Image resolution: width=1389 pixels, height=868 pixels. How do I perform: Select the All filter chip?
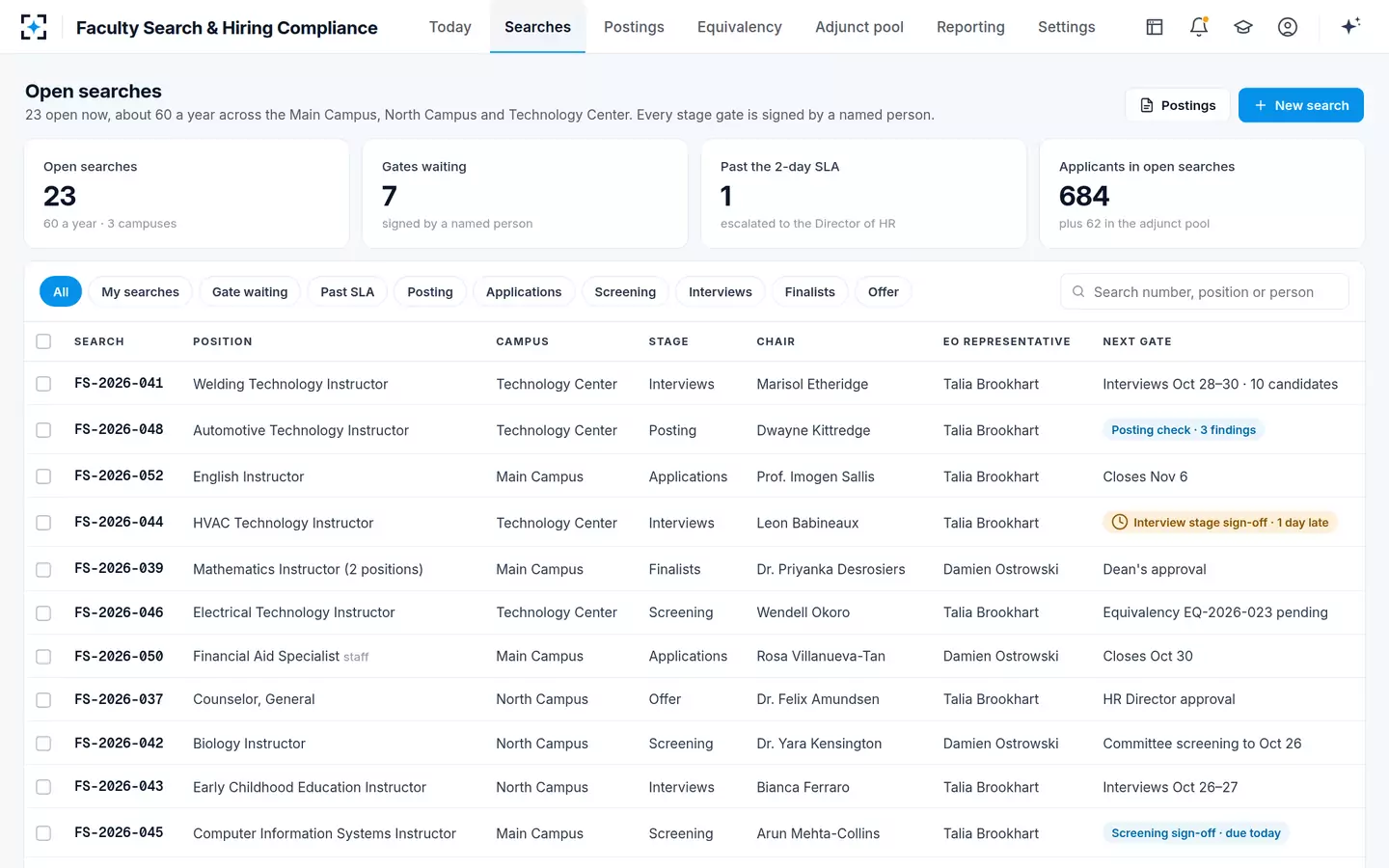coord(61,292)
